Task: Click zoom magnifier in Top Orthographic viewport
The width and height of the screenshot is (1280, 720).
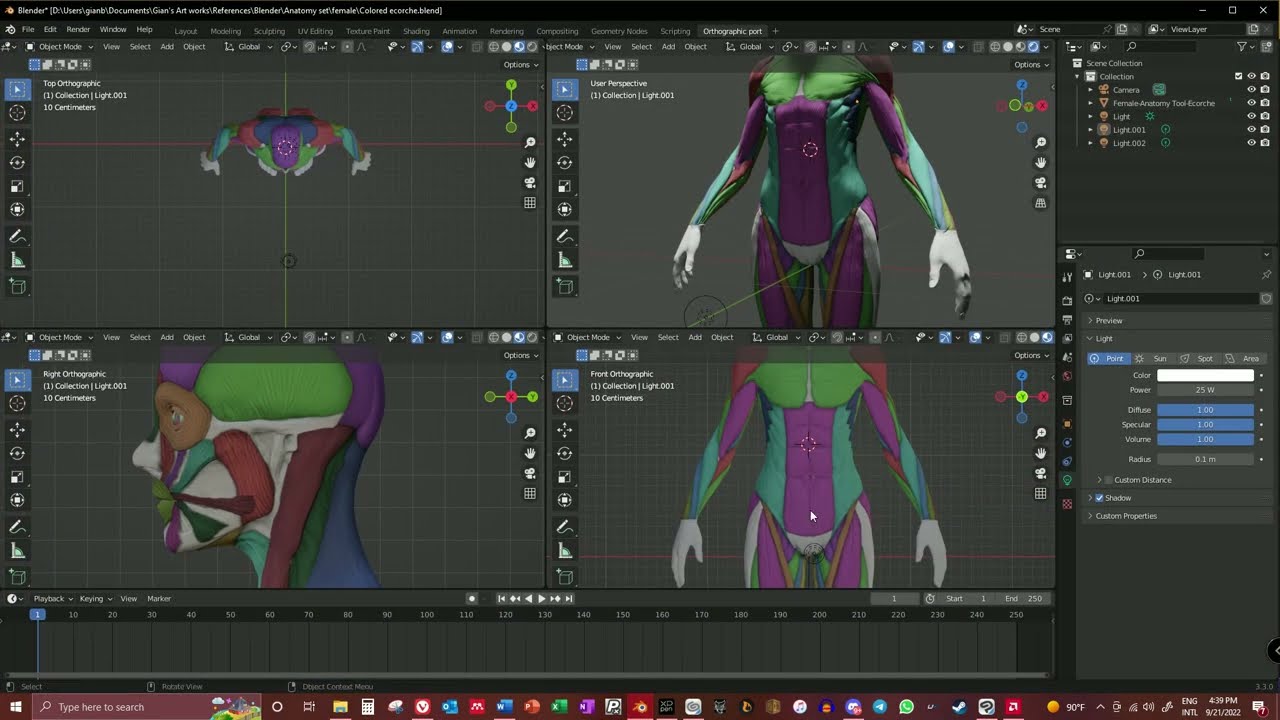Action: click(x=530, y=142)
